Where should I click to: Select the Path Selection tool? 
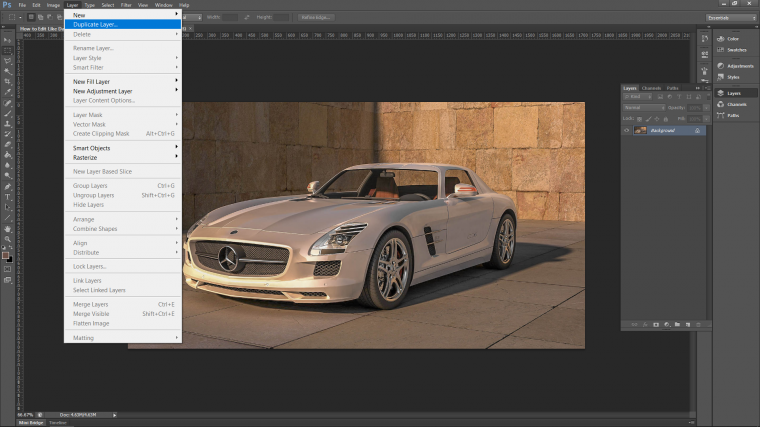(x=7, y=207)
